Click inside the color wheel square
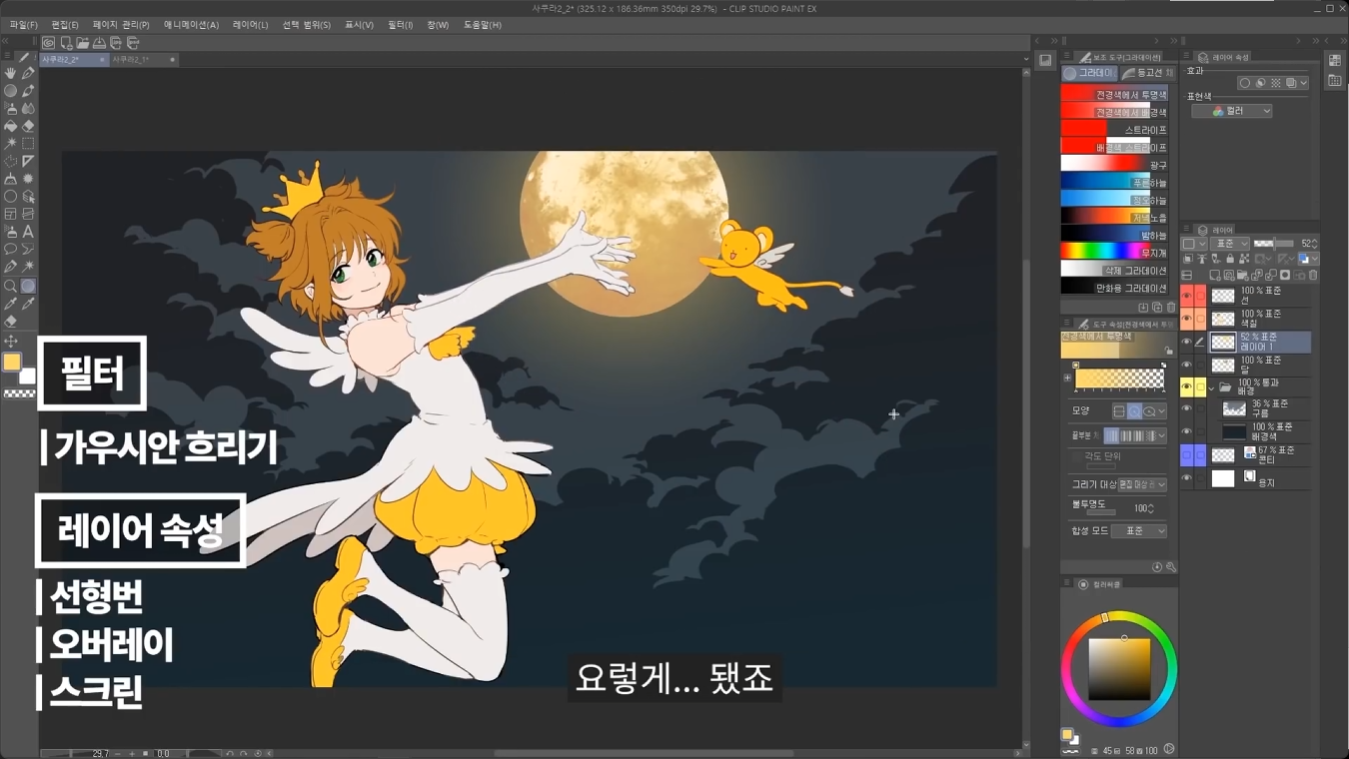 (x=1119, y=669)
